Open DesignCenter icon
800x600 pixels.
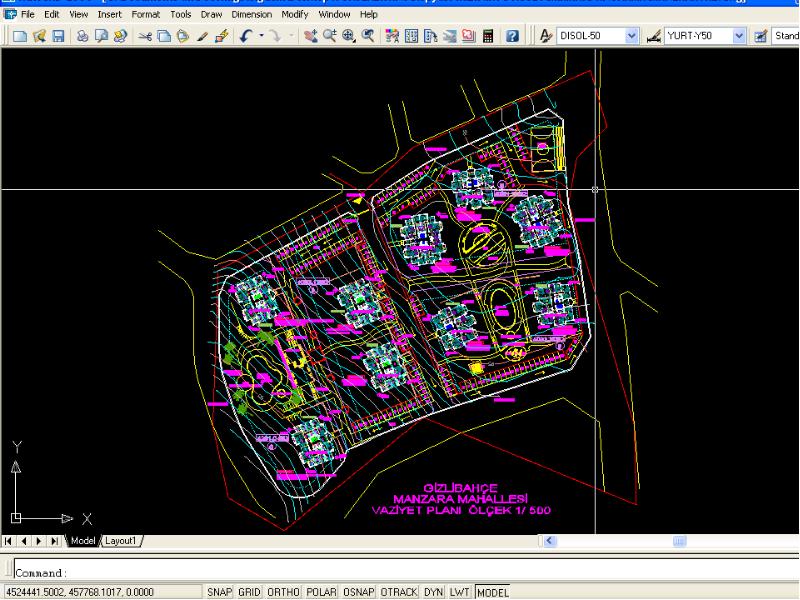[x=411, y=36]
